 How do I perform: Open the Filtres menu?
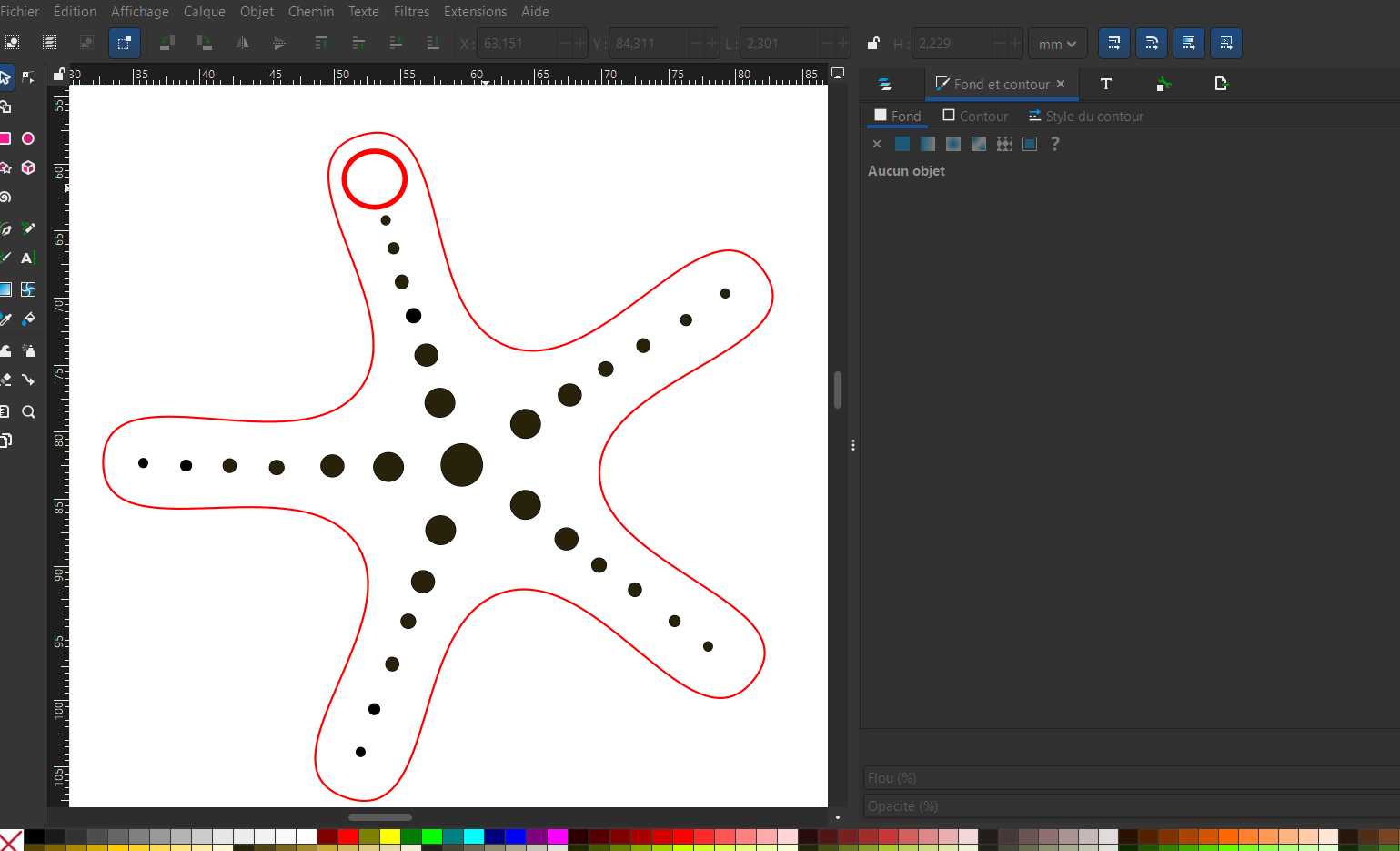411,12
